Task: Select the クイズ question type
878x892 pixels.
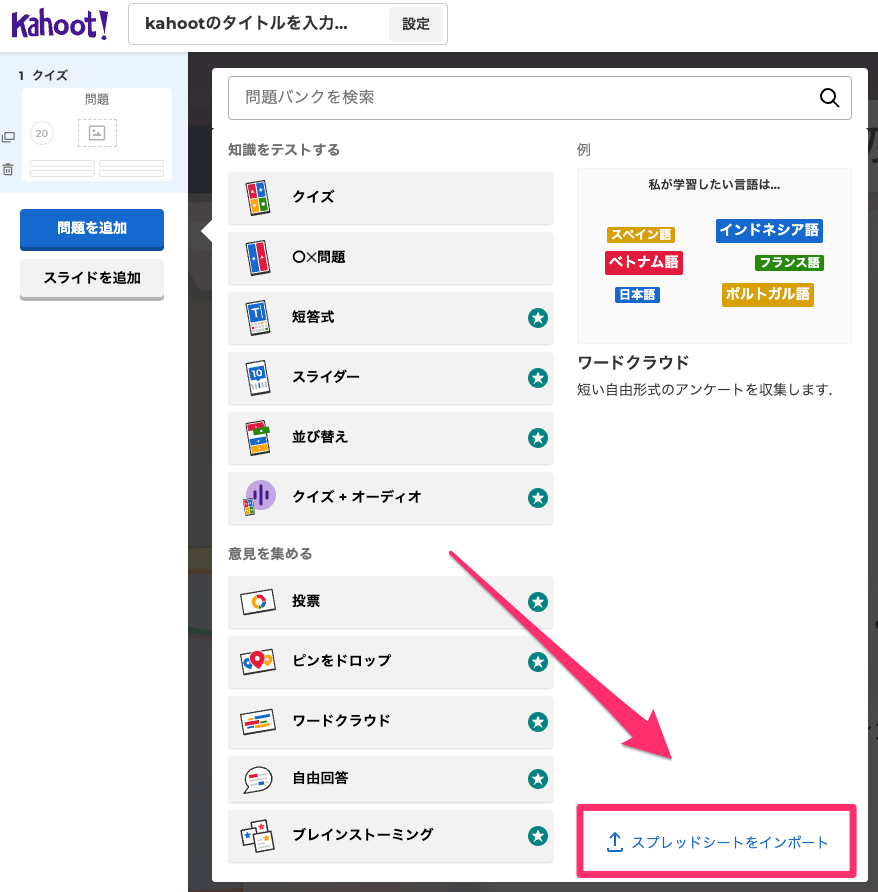Action: 390,197
